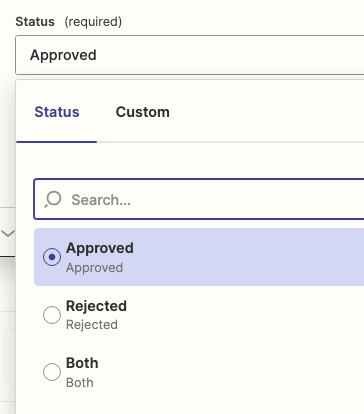Choose the bold Rejected option label
Screen dimensions: 364x414
coord(96,306)
